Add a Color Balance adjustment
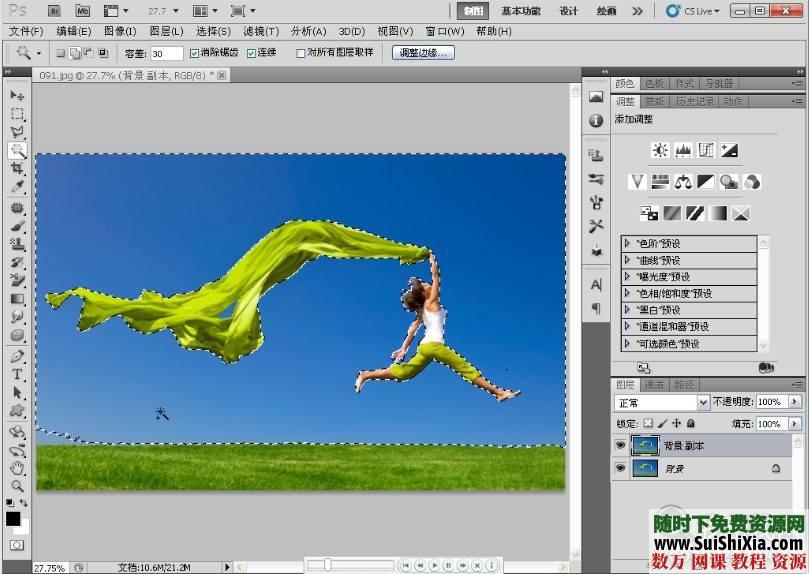Viewport: 809px width, 574px height. pos(683,182)
